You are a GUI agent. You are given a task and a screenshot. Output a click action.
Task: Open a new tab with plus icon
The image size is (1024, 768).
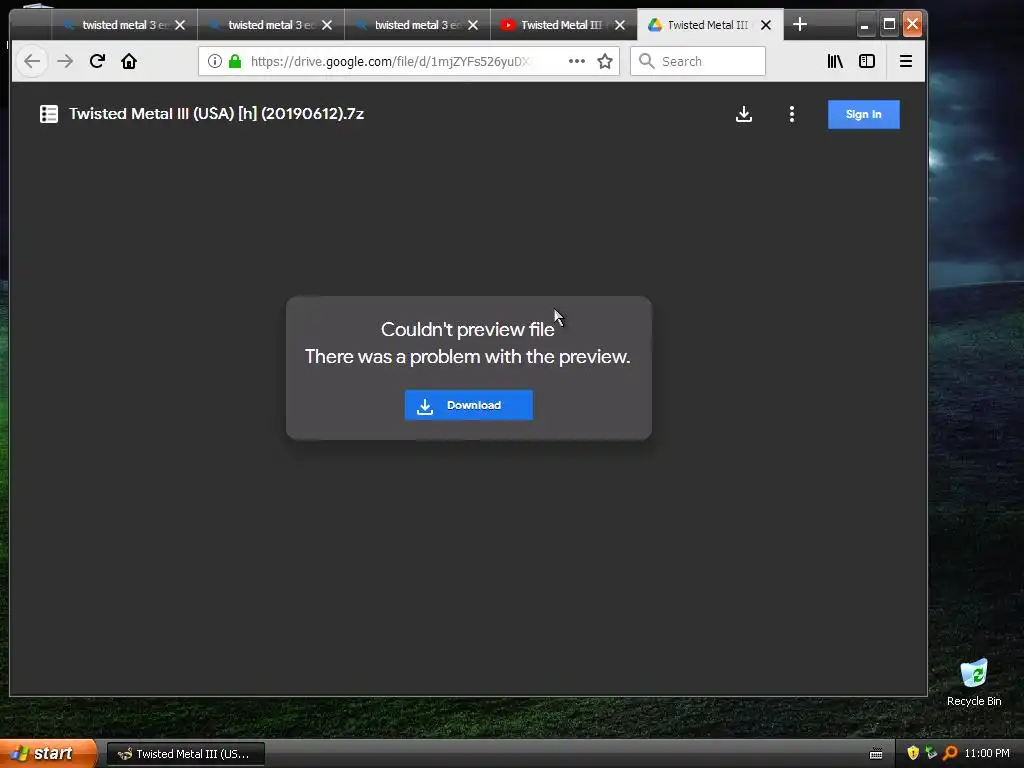[799, 25]
